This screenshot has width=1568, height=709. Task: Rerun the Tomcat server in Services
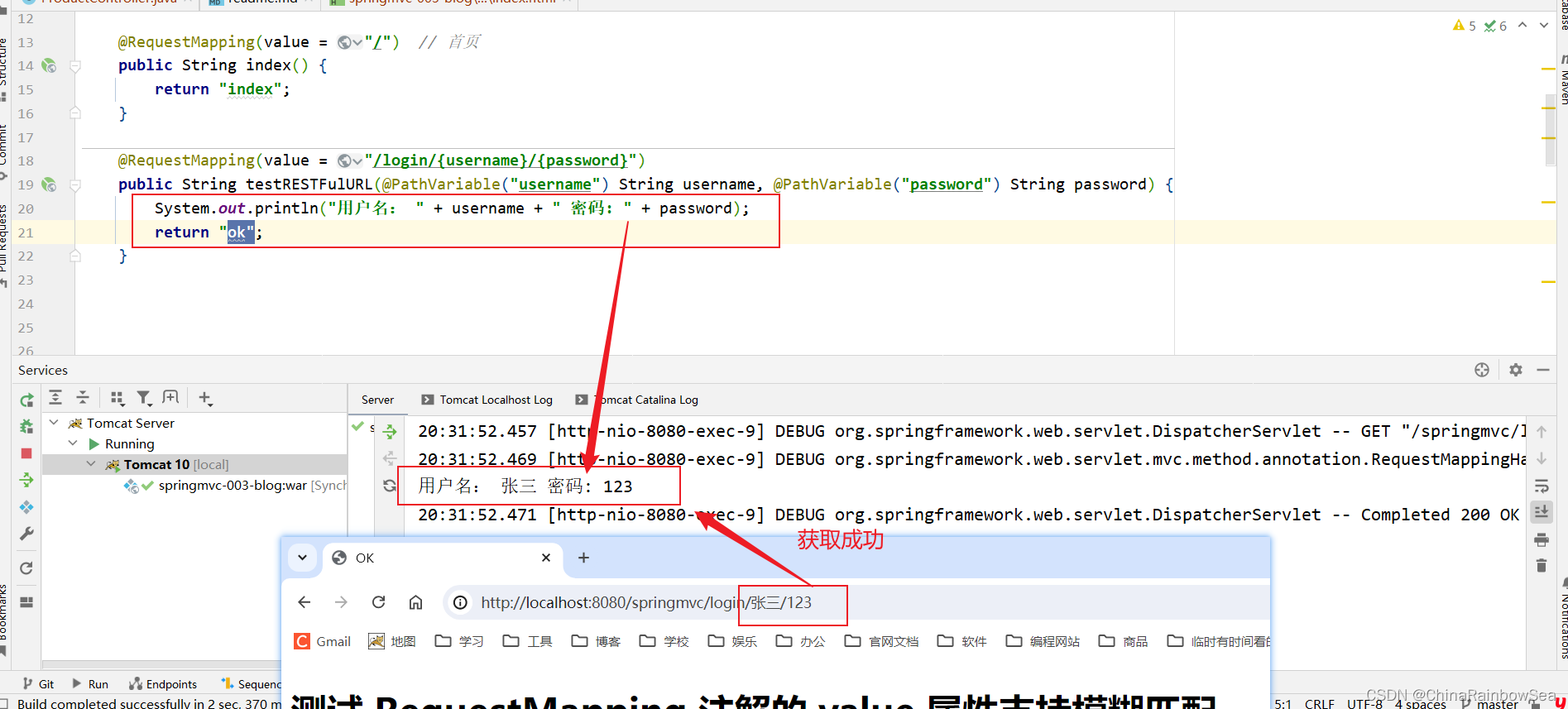(26, 400)
